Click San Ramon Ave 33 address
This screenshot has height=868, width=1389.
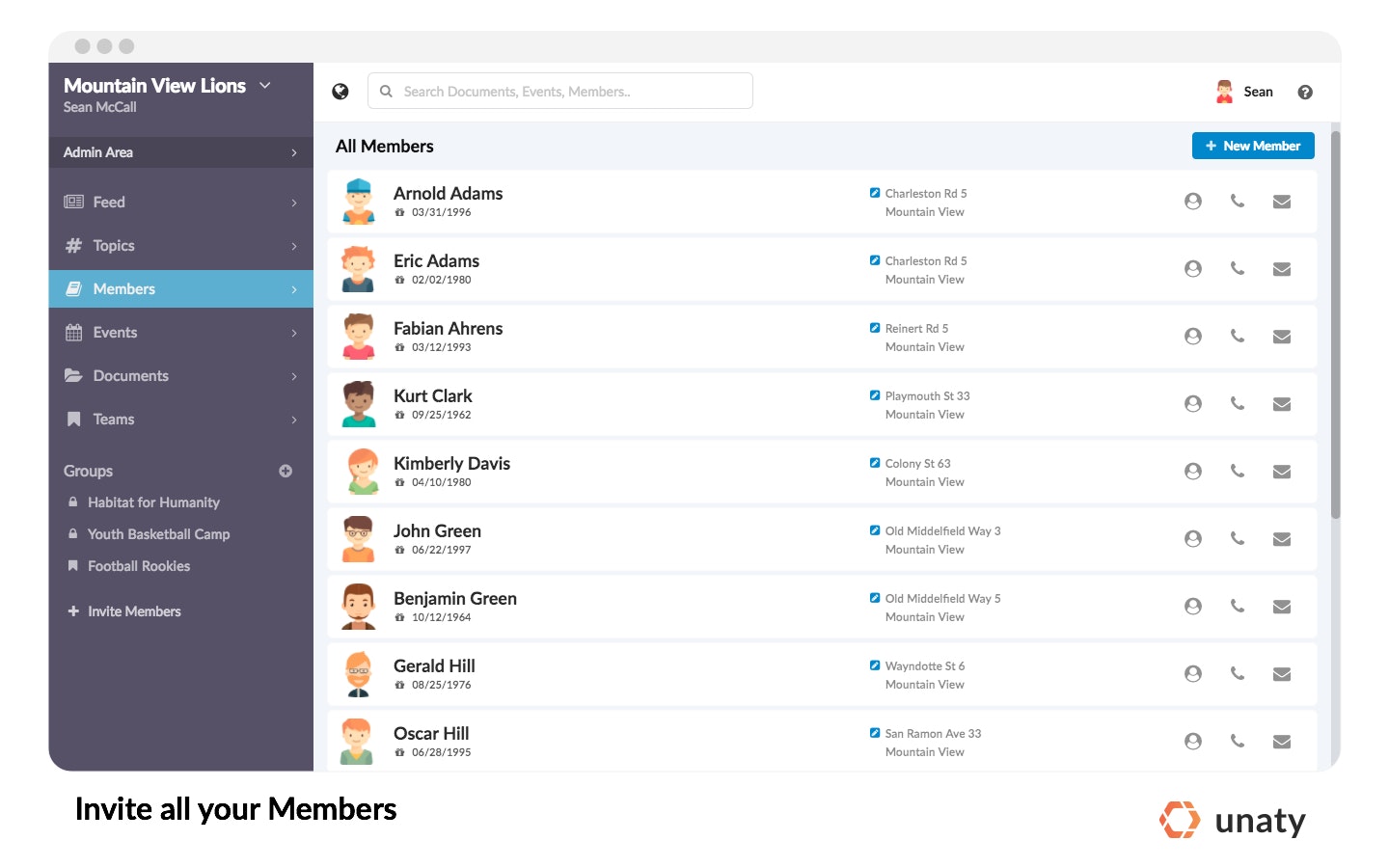[933, 734]
